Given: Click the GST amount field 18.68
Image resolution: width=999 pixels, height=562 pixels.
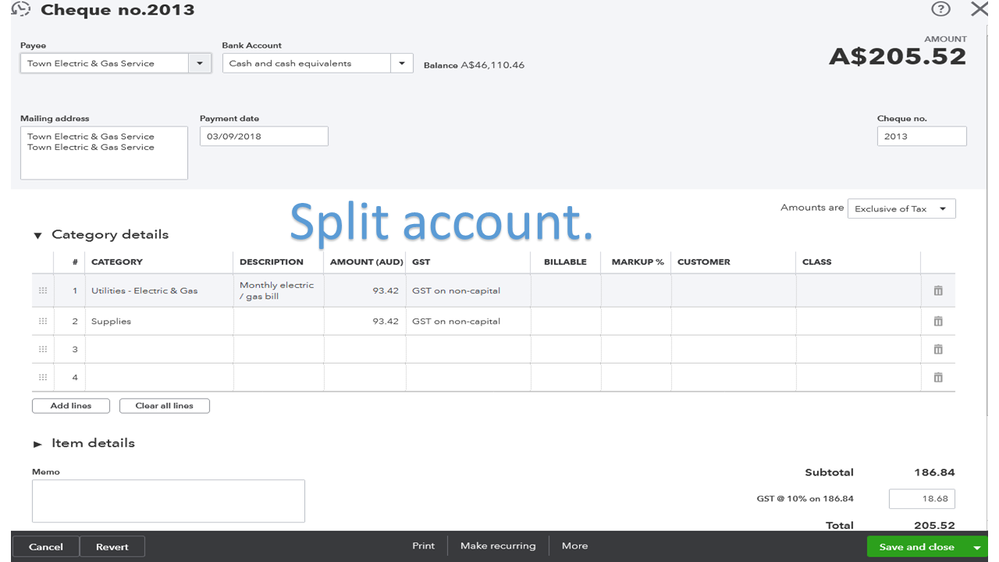Looking at the screenshot, I should 922,499.
